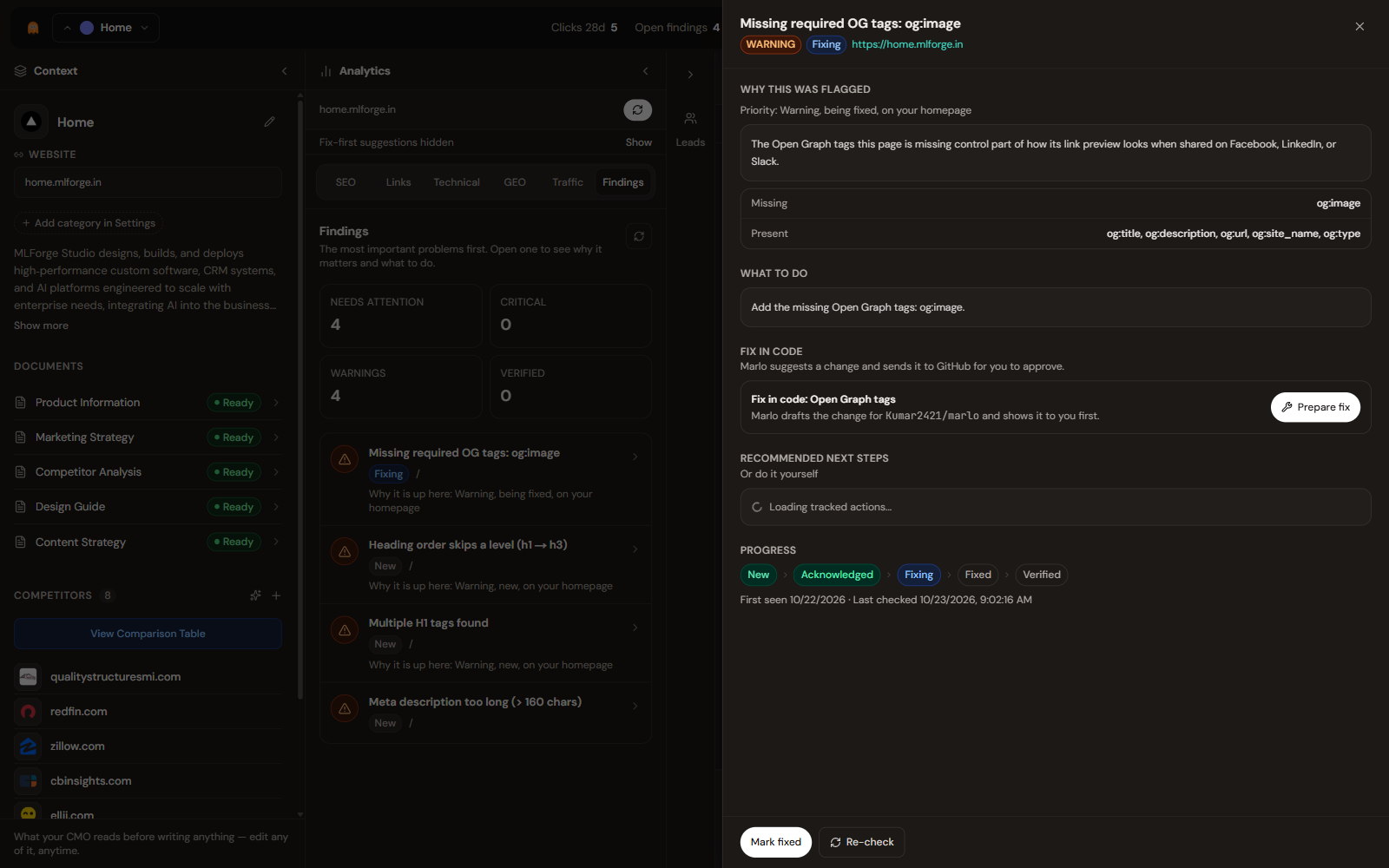Open Product Information document

148,403
